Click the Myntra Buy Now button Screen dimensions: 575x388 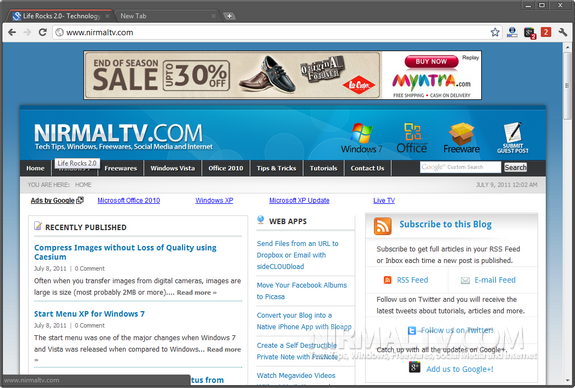click(431, 62)
